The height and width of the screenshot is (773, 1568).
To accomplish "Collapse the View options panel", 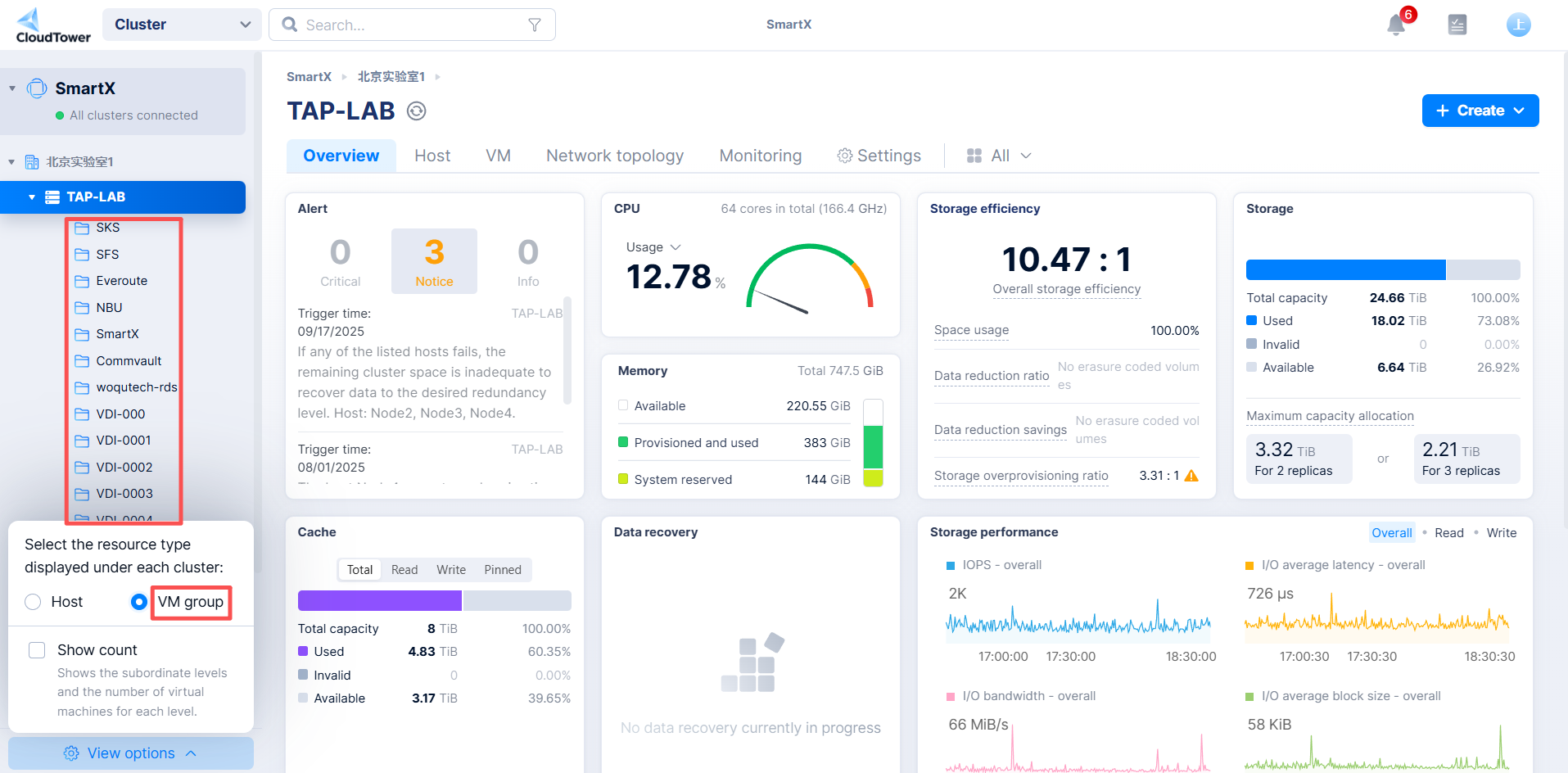I will click(x=131, y=753).
